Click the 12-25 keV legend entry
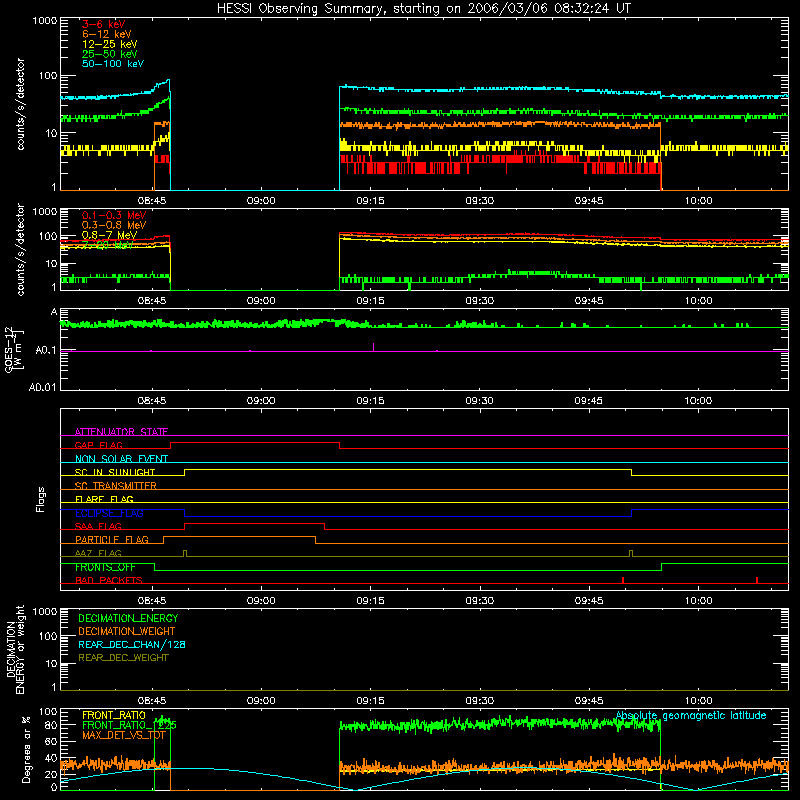The width and height of the screenshot is (800, 800). point(110,44)
